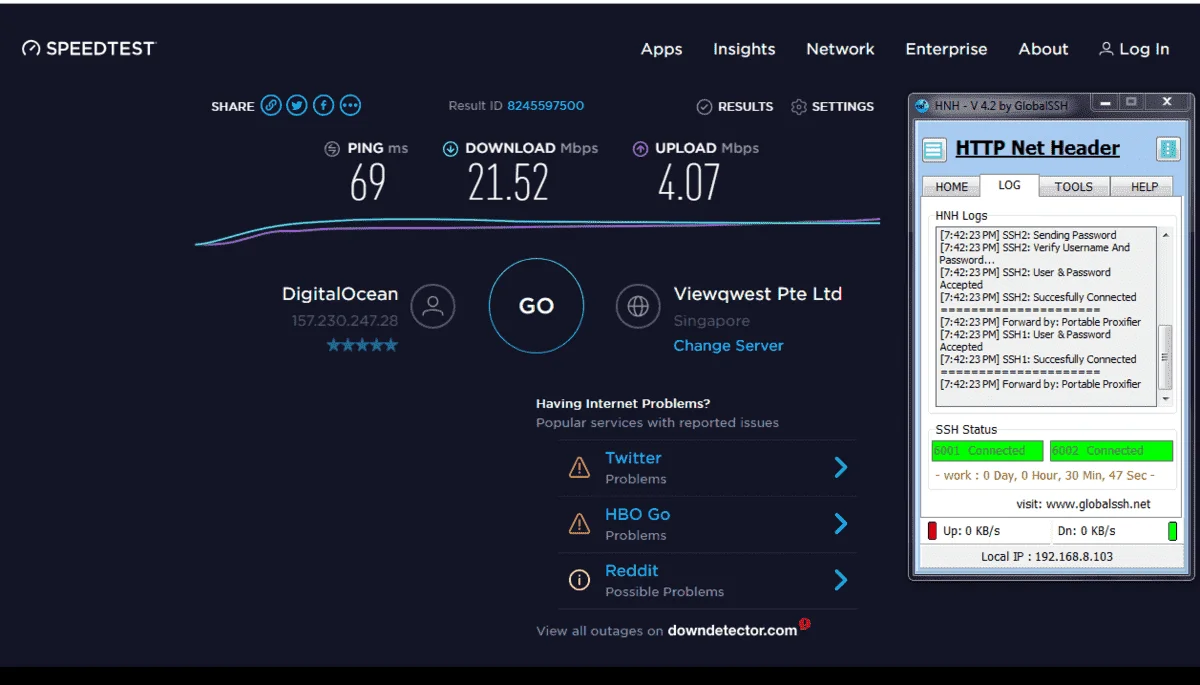Click the HBO Go warning triangle icon
The image size is (1200, 685).
tap(579, 523)
